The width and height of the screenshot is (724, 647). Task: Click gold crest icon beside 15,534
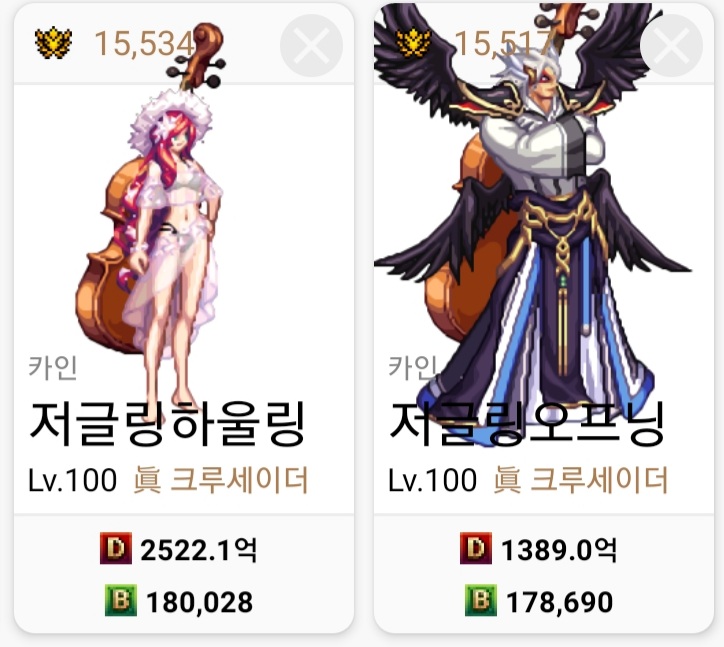point(54,43)
